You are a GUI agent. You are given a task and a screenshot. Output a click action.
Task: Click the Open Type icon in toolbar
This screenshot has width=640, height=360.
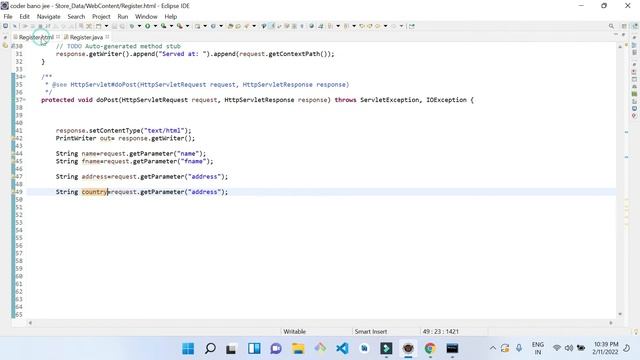pyautogui.click(x=230, y=26)
